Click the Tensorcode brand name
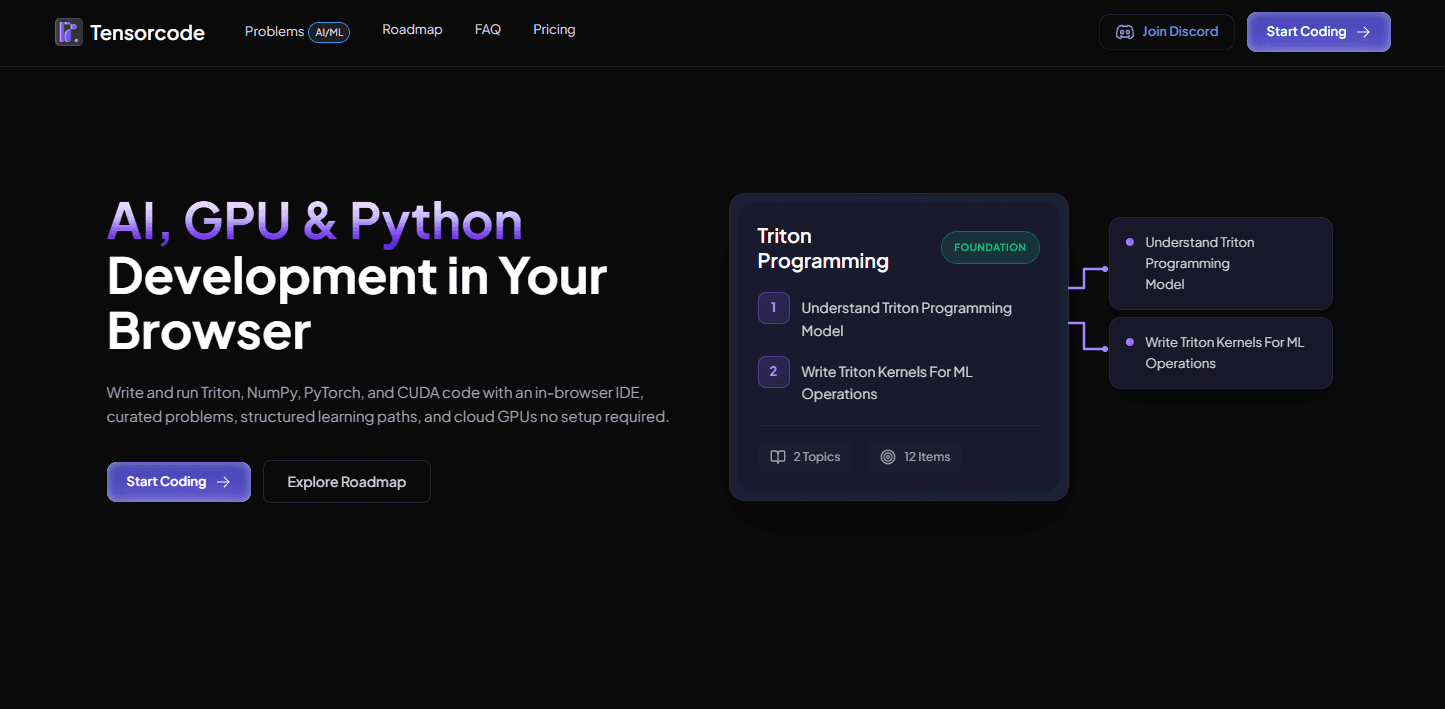Image resolution: width=1445 pixels, height=709 pixels. 147,33
